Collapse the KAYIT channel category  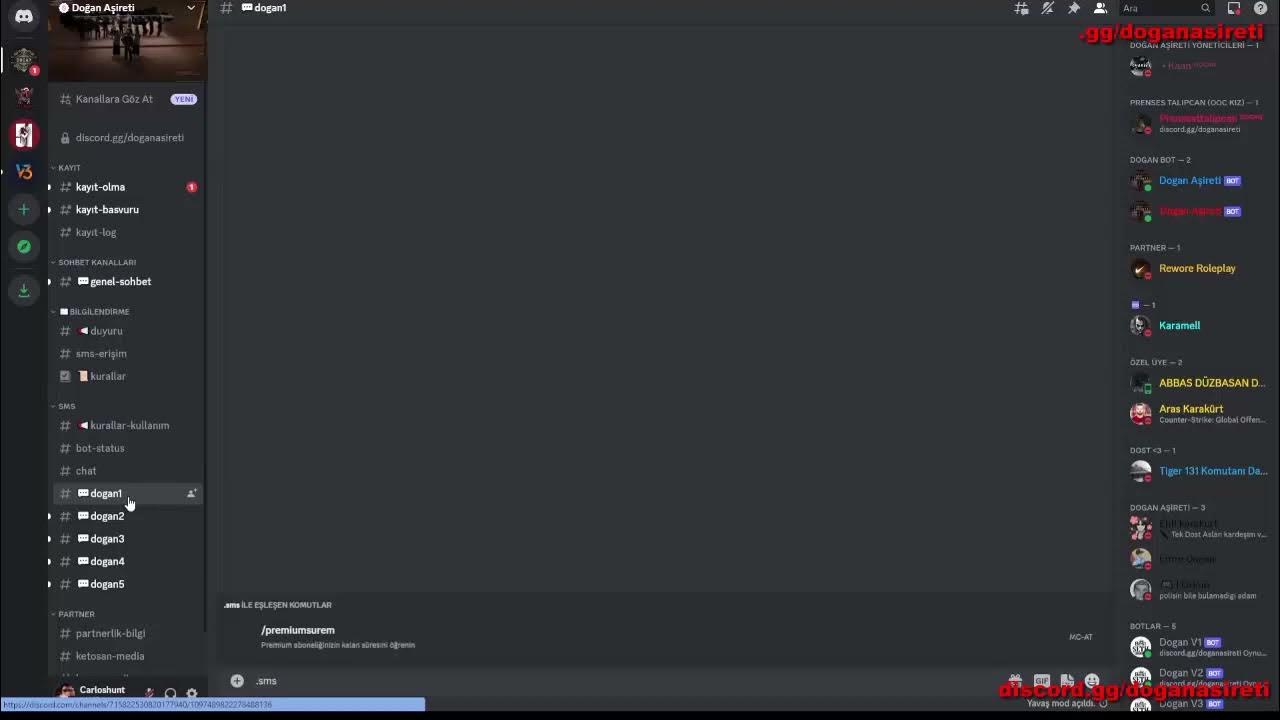69,167
